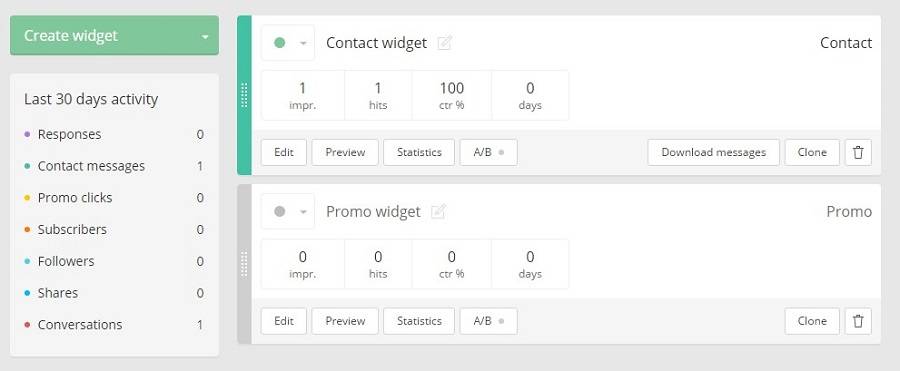Delete the Promo widget with trash icon

click(858, 321)
